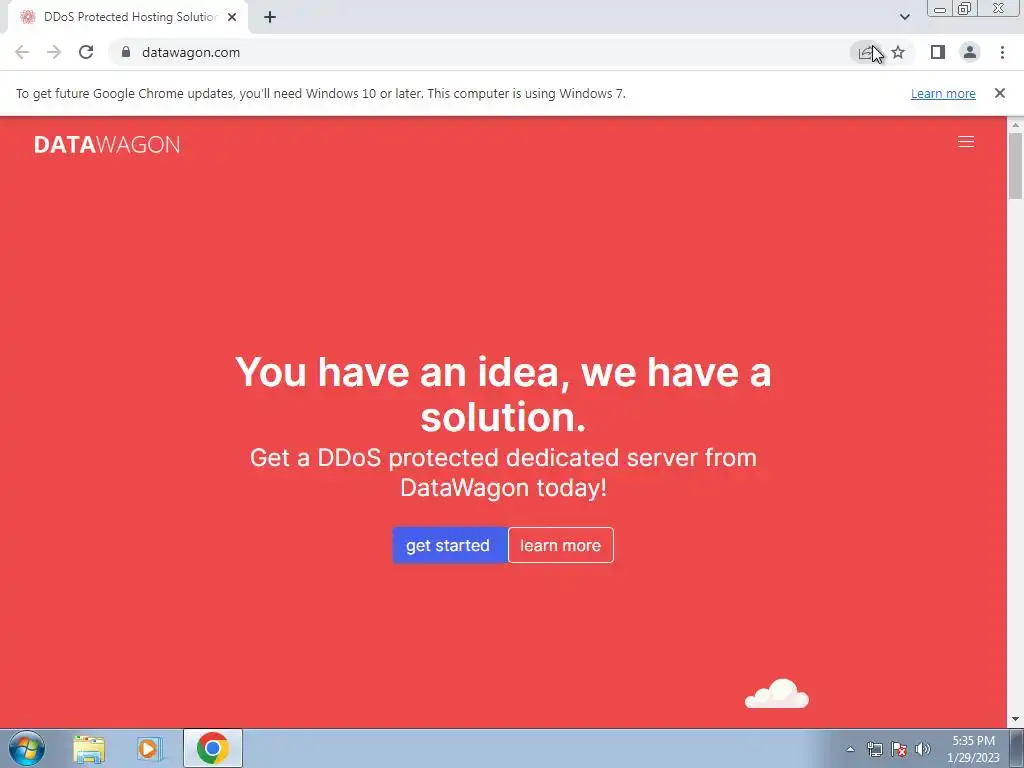1024x768 pixels.
Task: Open the Windows Start menu
Action: point(27,748)
